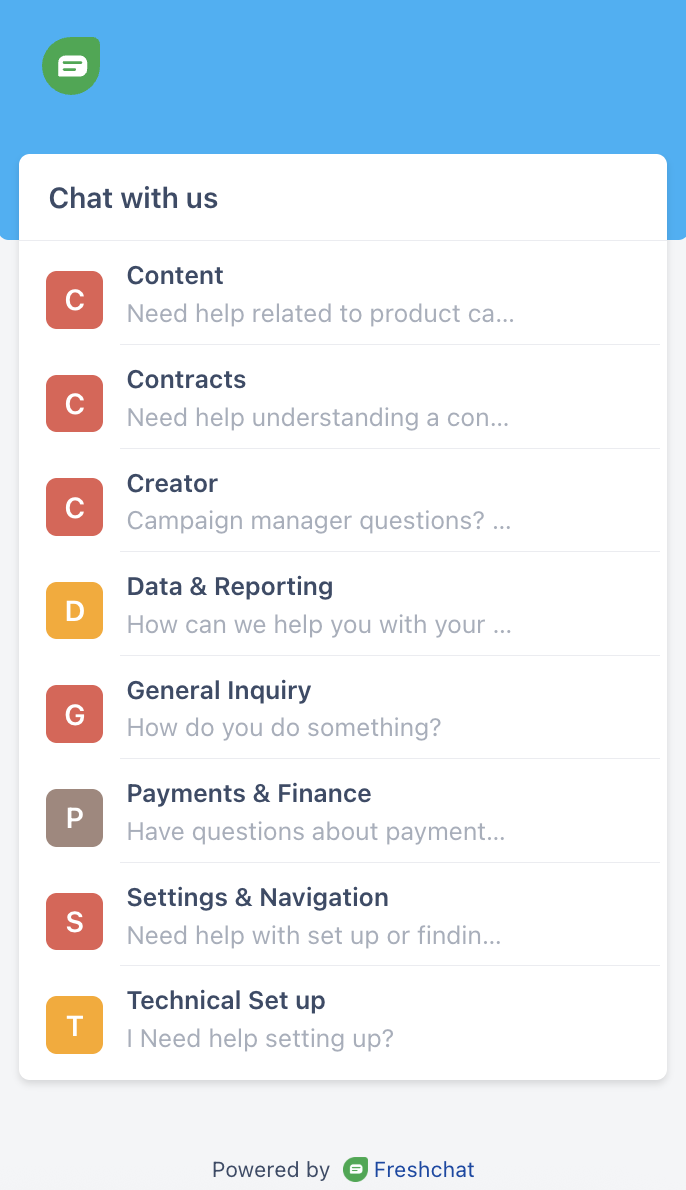Open Technical Set up chat
The height and width of the screenshot is (1190, 686).
(x=226, y=1001)
